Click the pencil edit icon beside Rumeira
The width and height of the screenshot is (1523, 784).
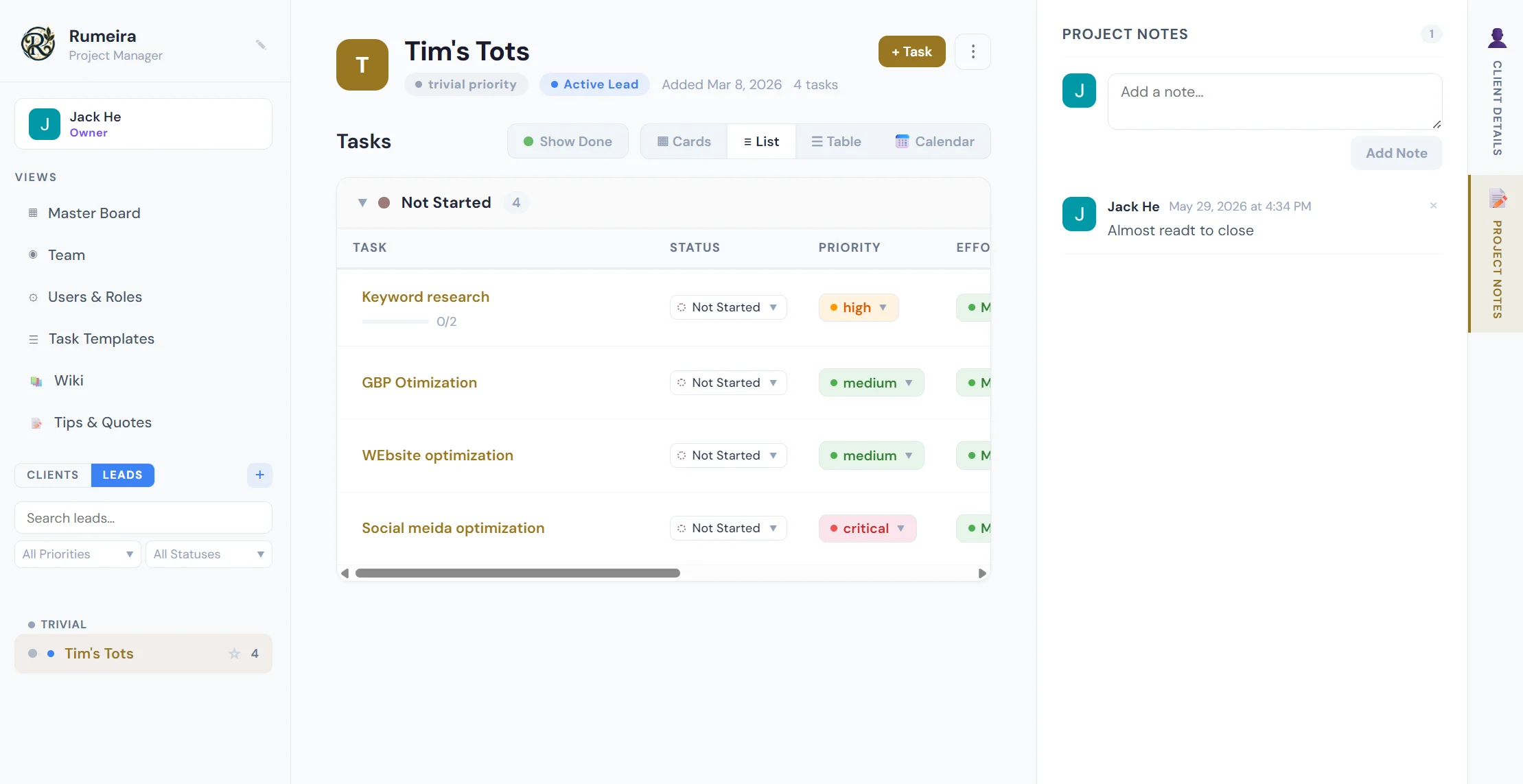click(261, 45)
